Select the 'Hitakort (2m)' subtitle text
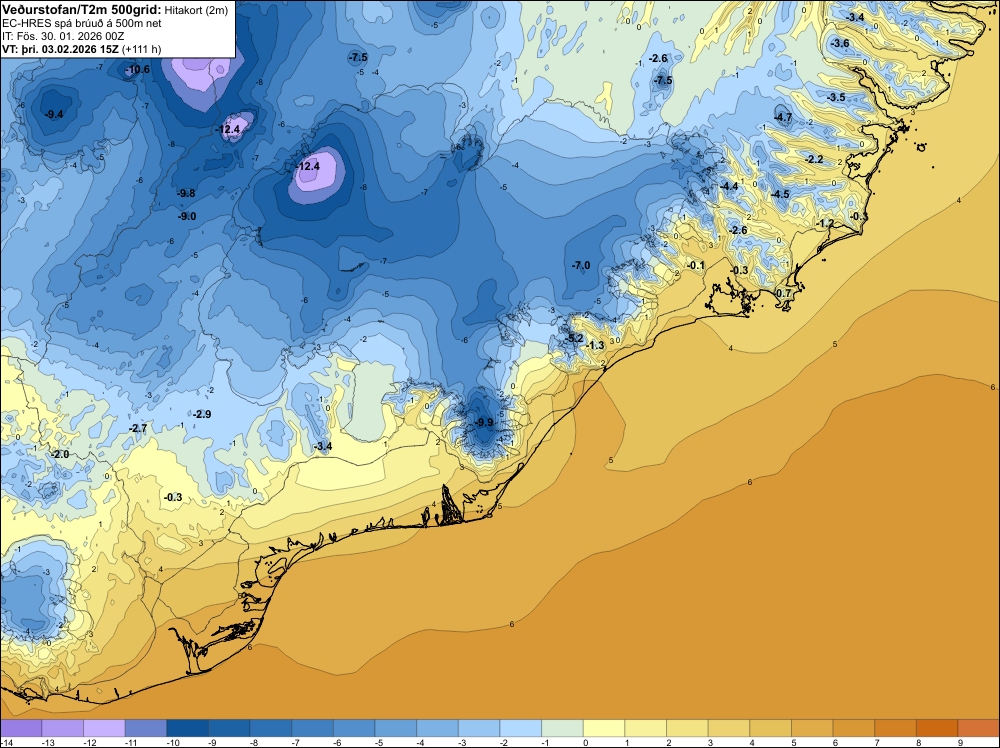The width and height of the screenshot is (1000, 748). [196, 10]
